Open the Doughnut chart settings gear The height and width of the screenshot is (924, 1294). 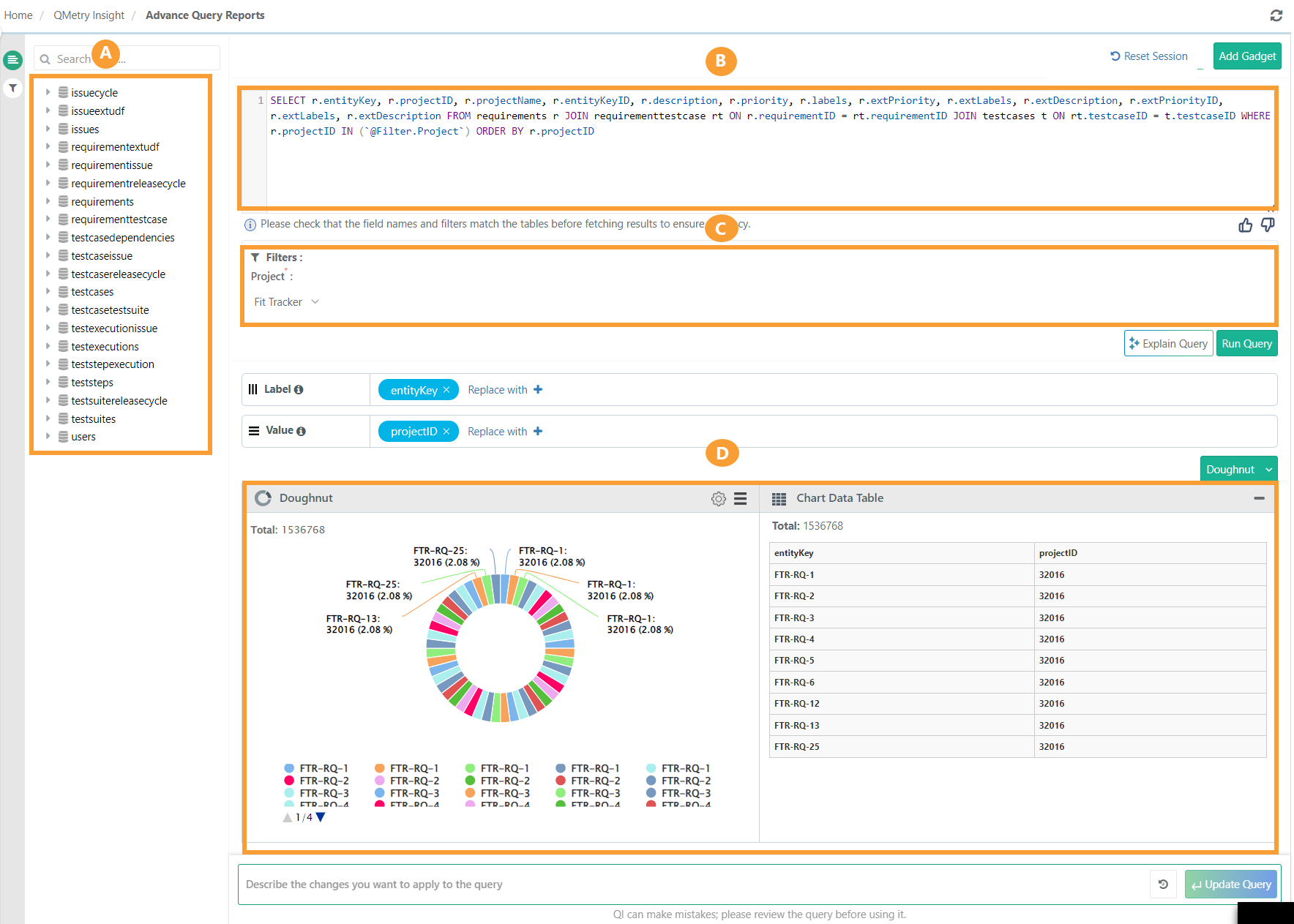tap(719, 498)
